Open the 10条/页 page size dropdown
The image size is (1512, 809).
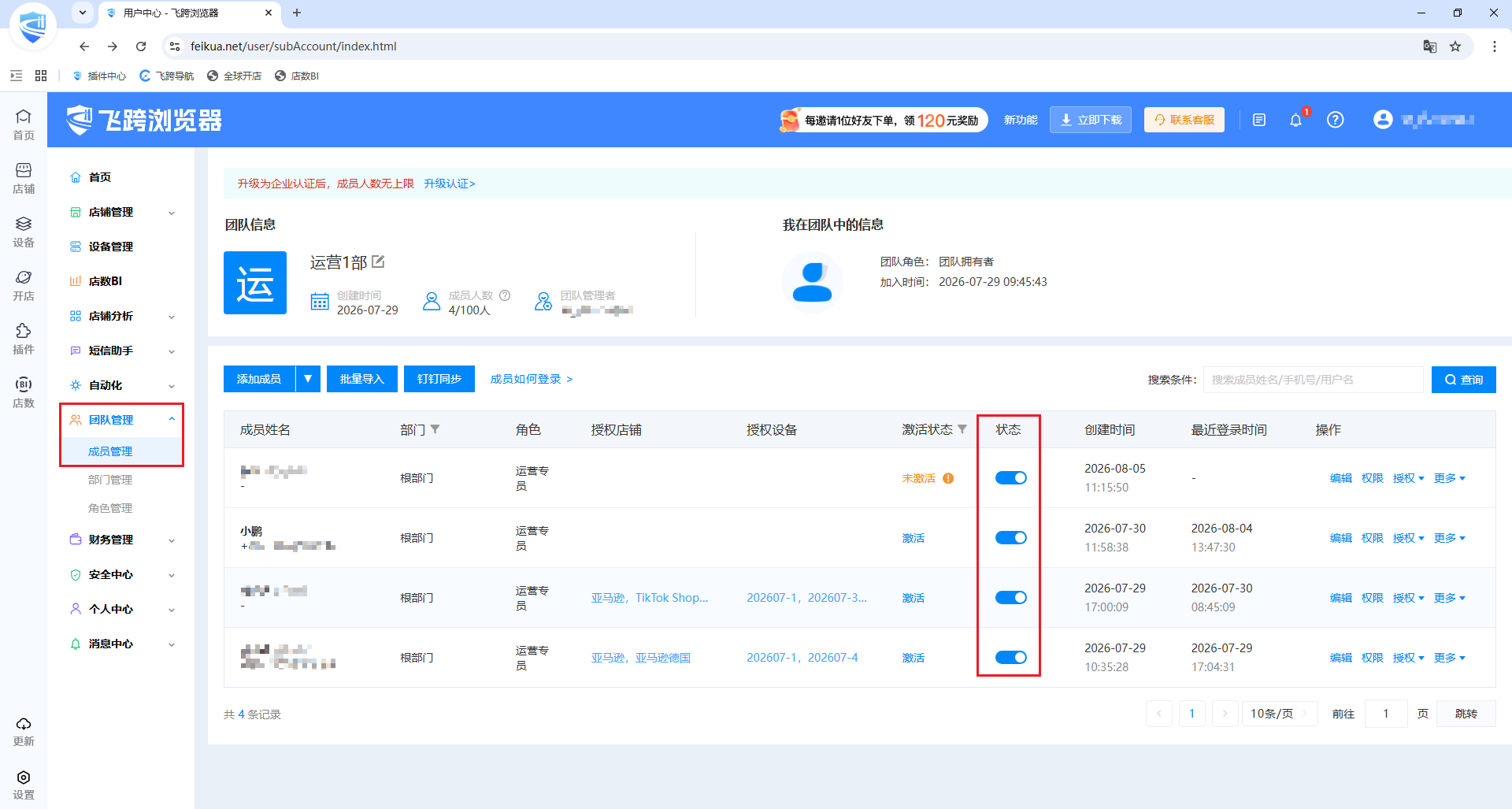(1279, 714)
